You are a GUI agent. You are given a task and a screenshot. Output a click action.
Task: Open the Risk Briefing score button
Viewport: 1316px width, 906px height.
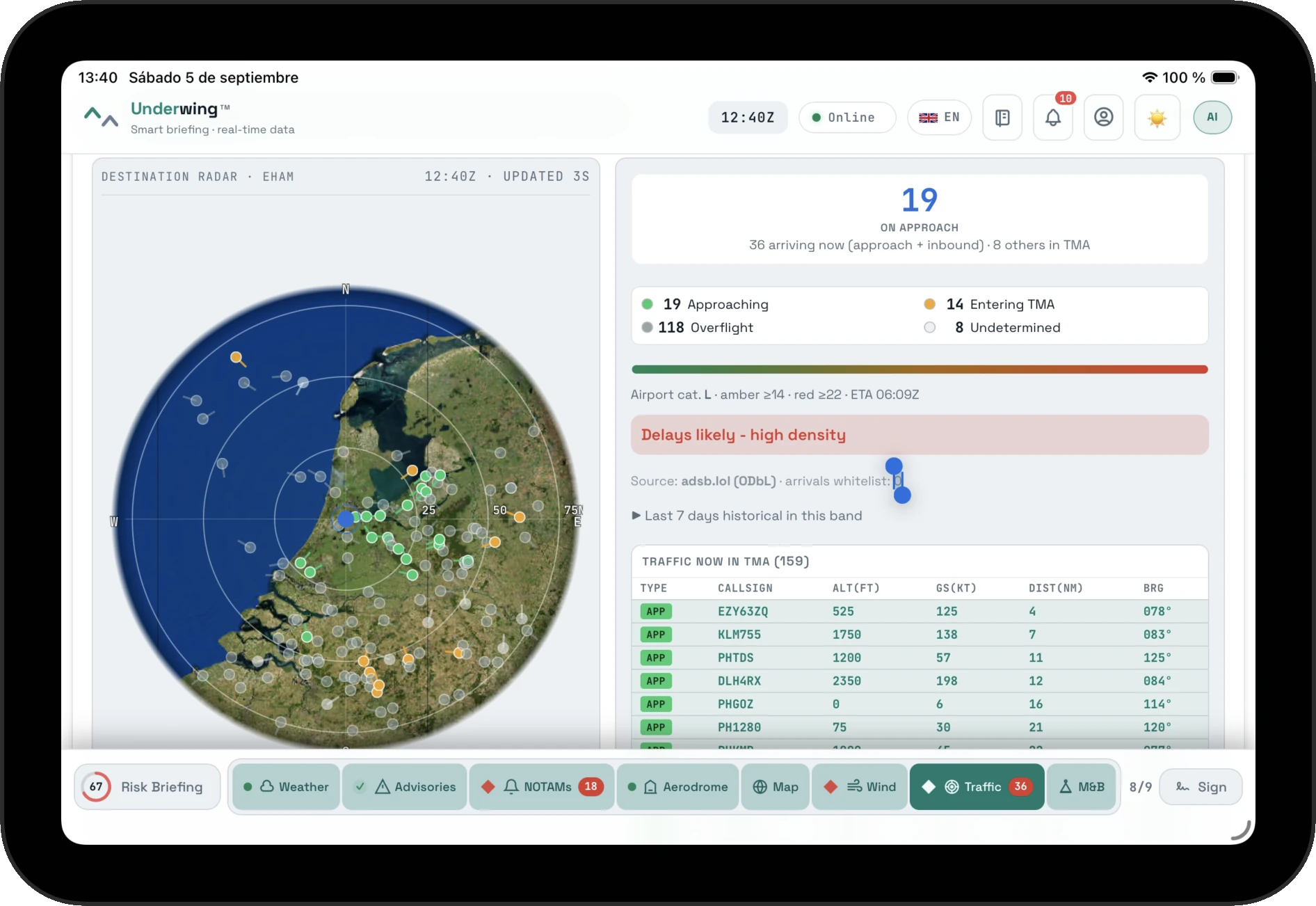click(147, 787)
